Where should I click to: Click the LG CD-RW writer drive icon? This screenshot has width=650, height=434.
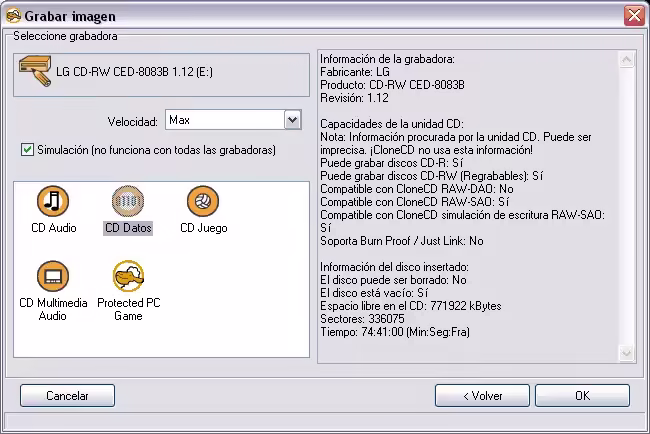35,71
